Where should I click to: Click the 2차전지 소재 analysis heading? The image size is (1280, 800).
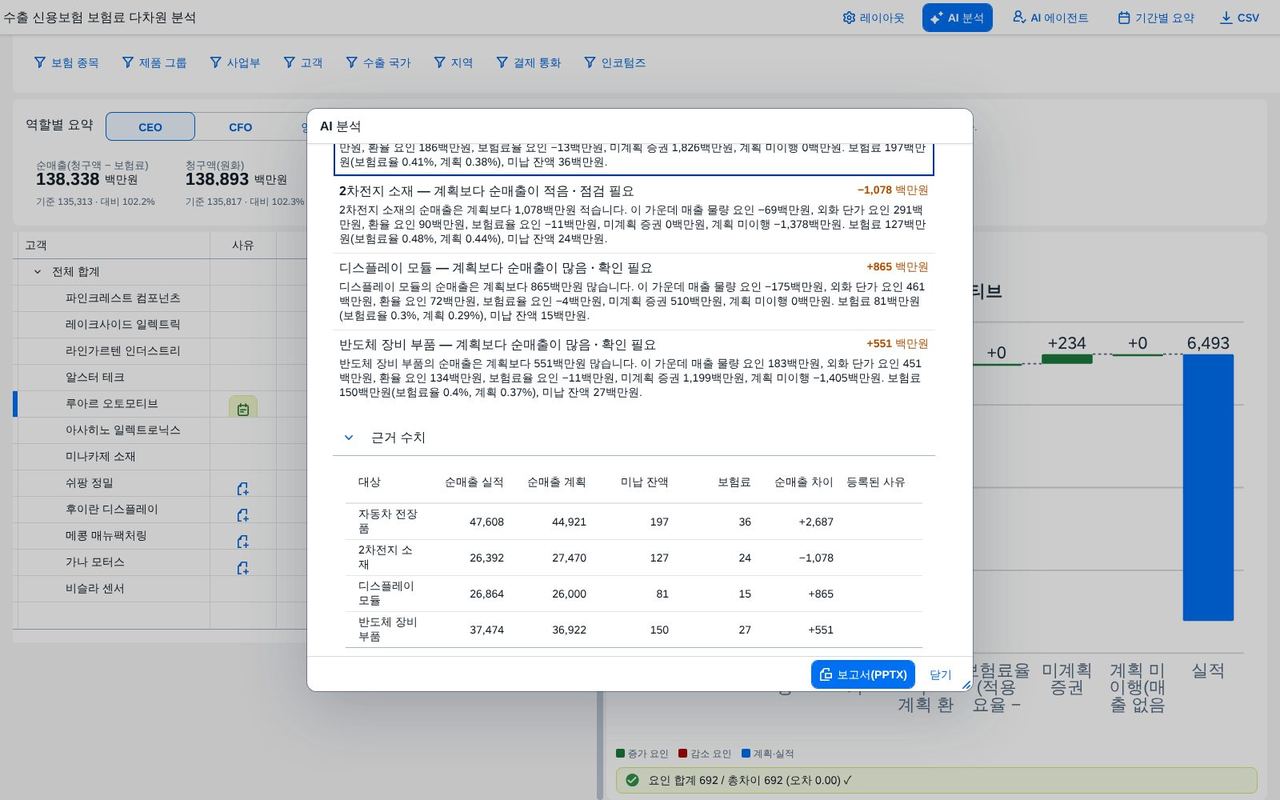(x=486, y=190)
